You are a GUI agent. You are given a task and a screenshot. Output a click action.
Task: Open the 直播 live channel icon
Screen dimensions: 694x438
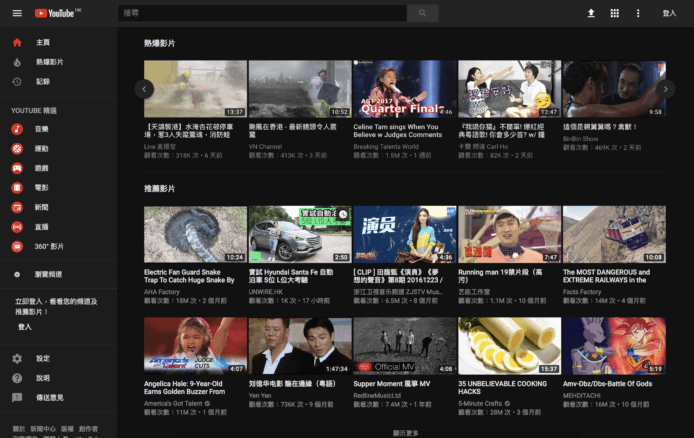[17, 227]
